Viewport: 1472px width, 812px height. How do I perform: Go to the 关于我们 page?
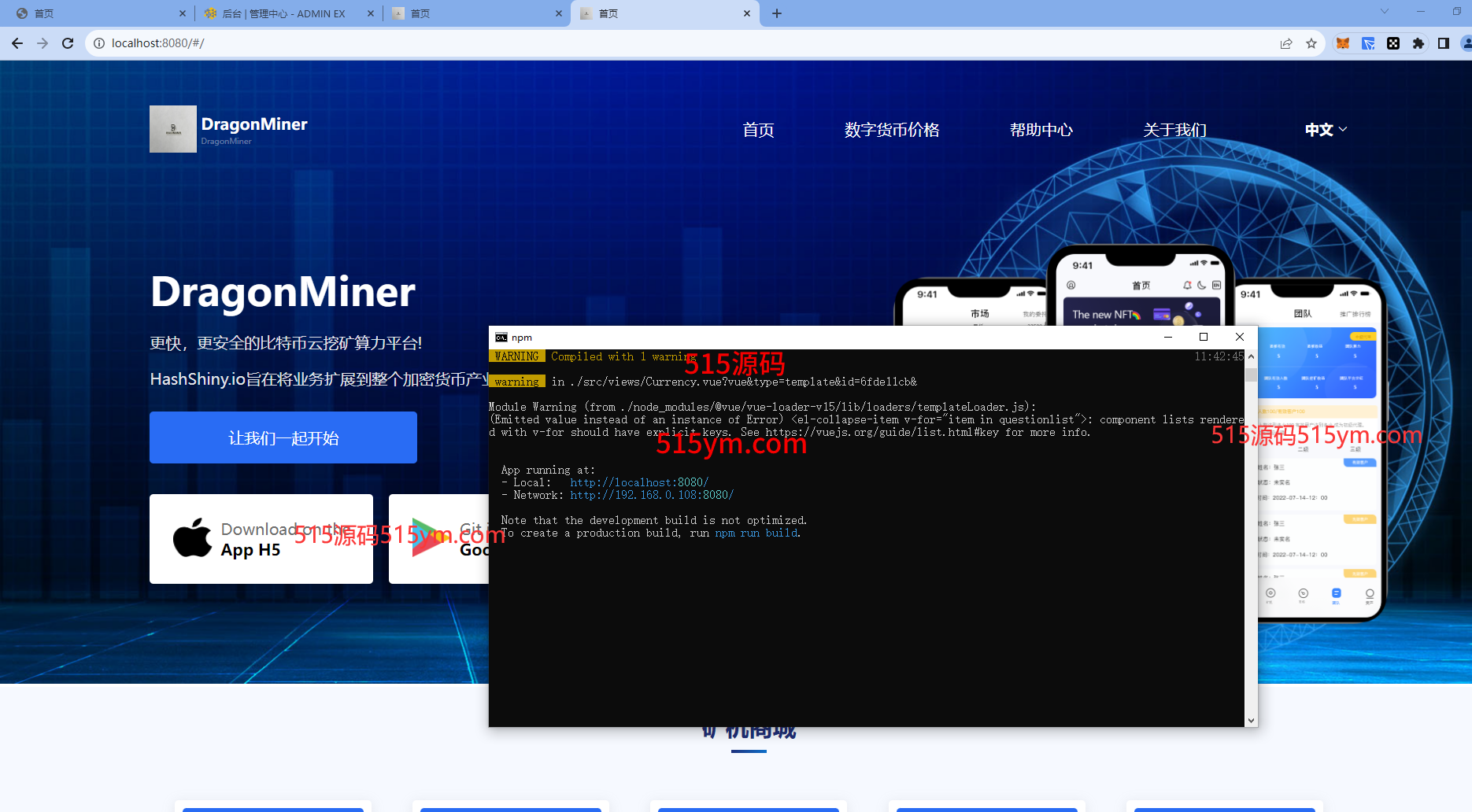click(x=1174, y=130)
